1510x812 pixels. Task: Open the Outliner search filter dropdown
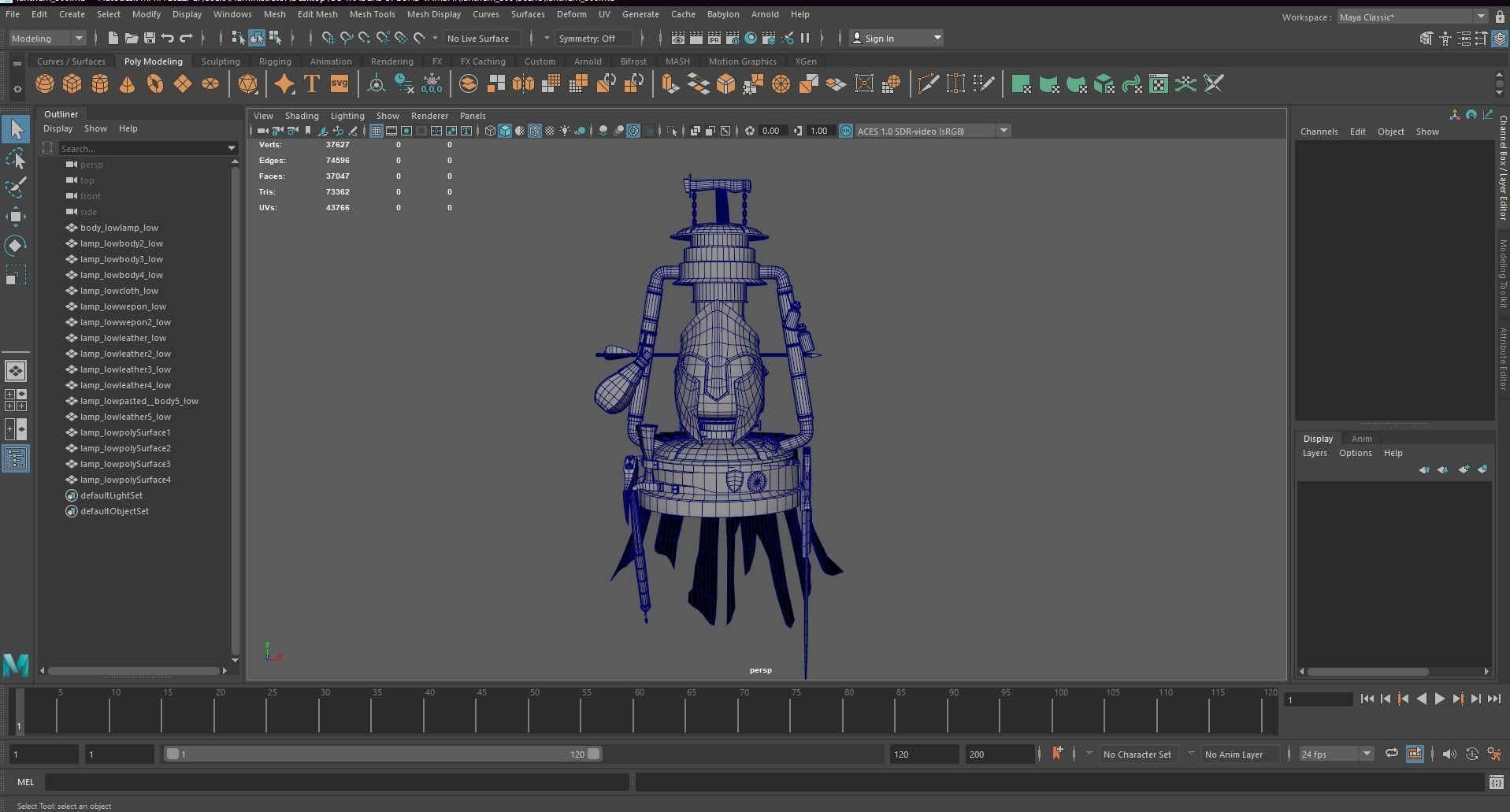[x=232, y=148]
